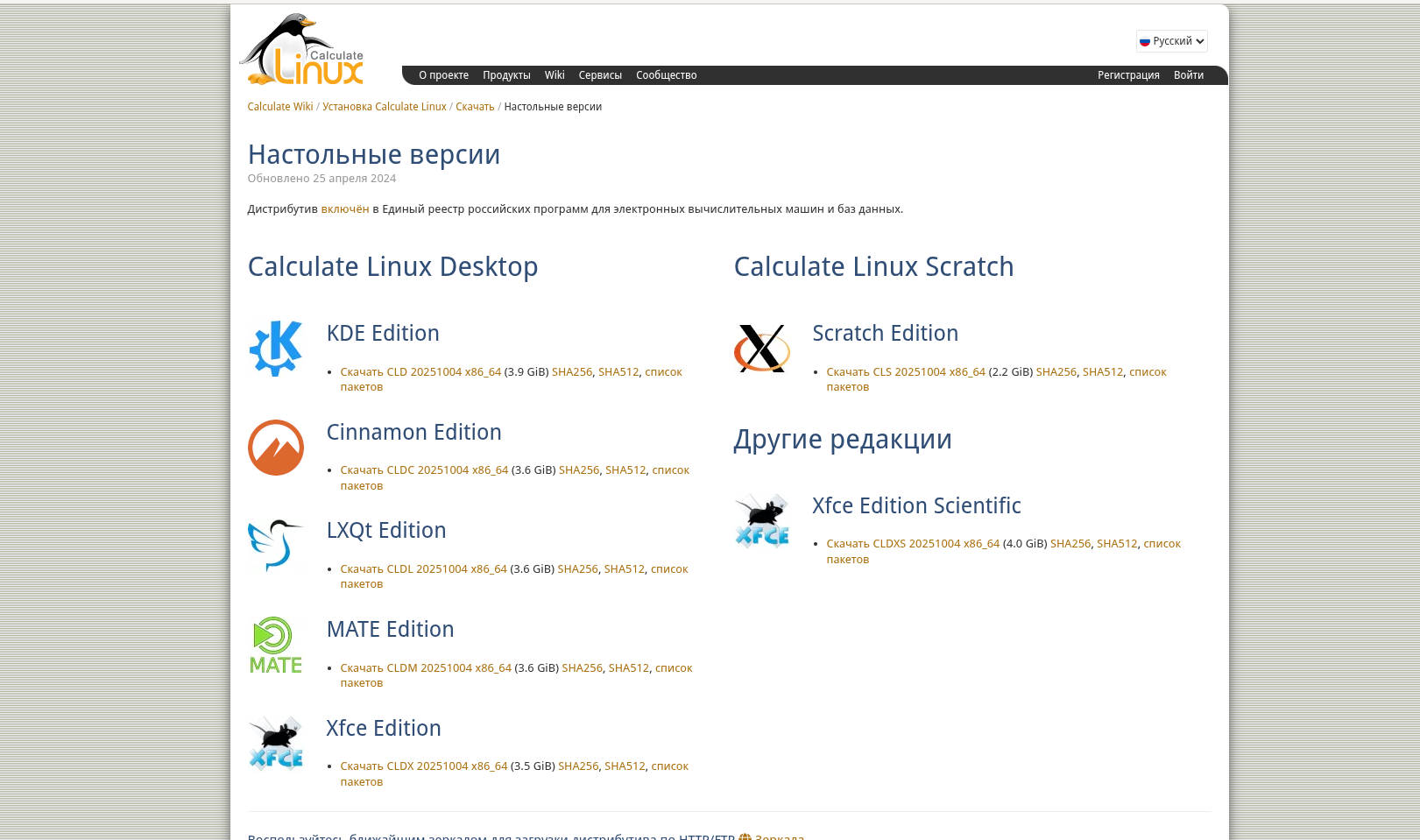Viewport: 1420px width, 840px height.
Task: Click the Scratch Edition X icon
Action: click(762, 349)
